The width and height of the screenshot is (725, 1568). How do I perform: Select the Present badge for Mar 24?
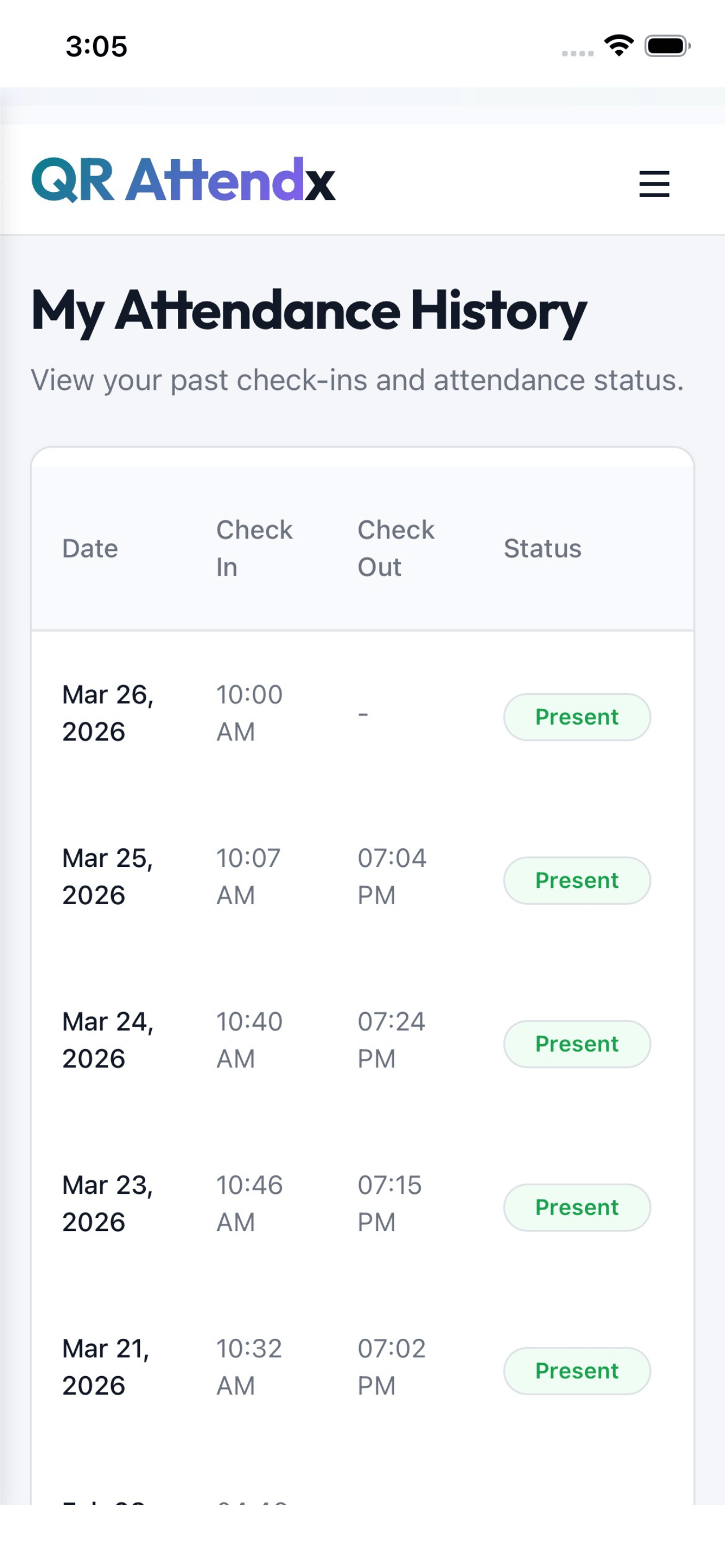576,1043
